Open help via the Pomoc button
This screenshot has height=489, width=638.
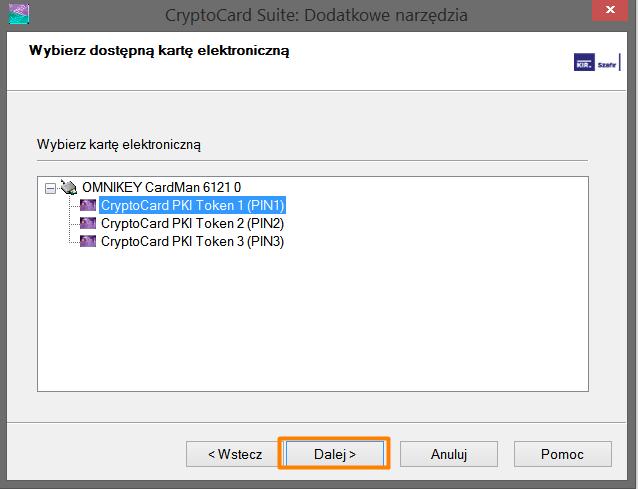click(562, 454)
